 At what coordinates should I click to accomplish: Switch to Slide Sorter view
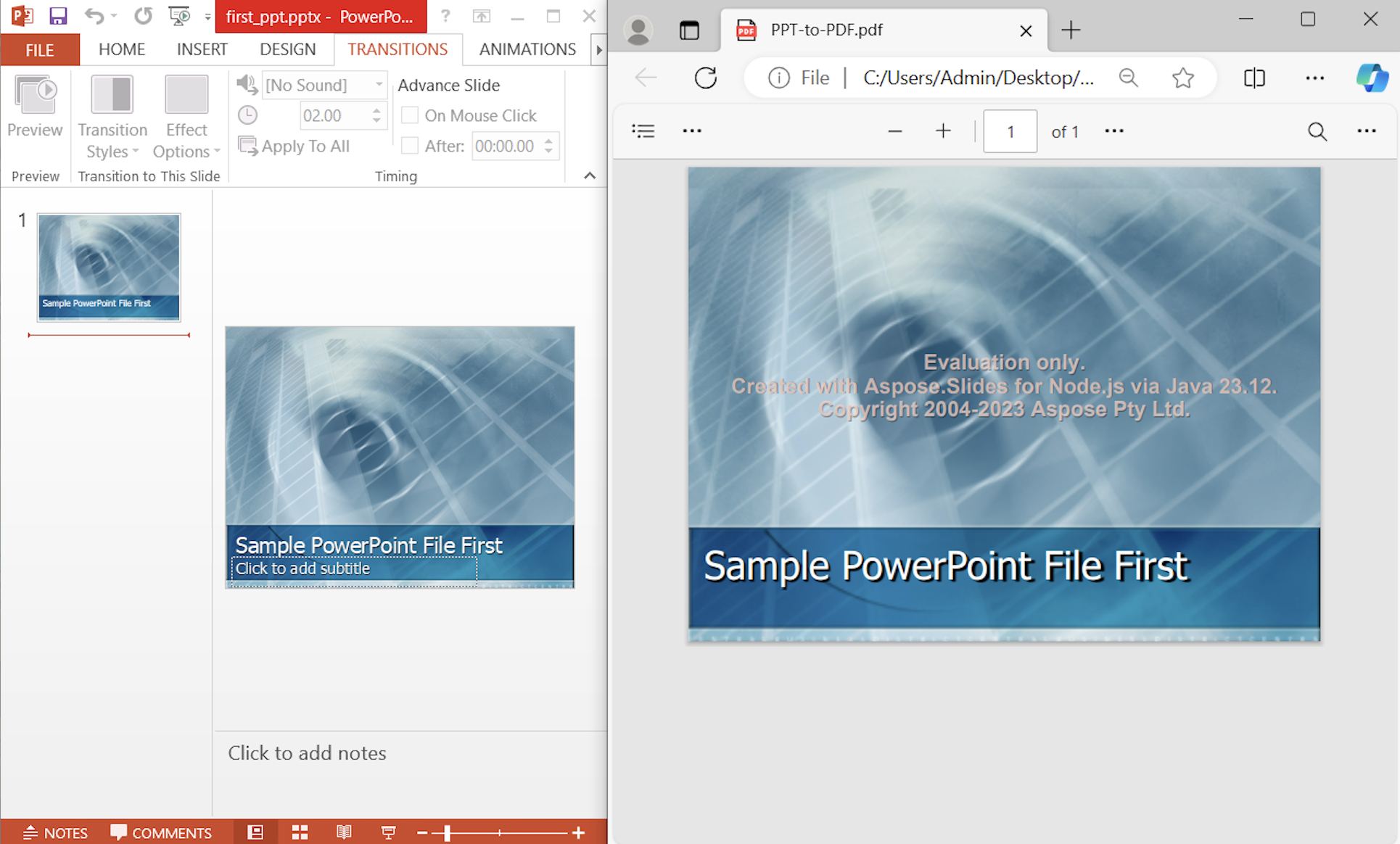coord(299,832)
